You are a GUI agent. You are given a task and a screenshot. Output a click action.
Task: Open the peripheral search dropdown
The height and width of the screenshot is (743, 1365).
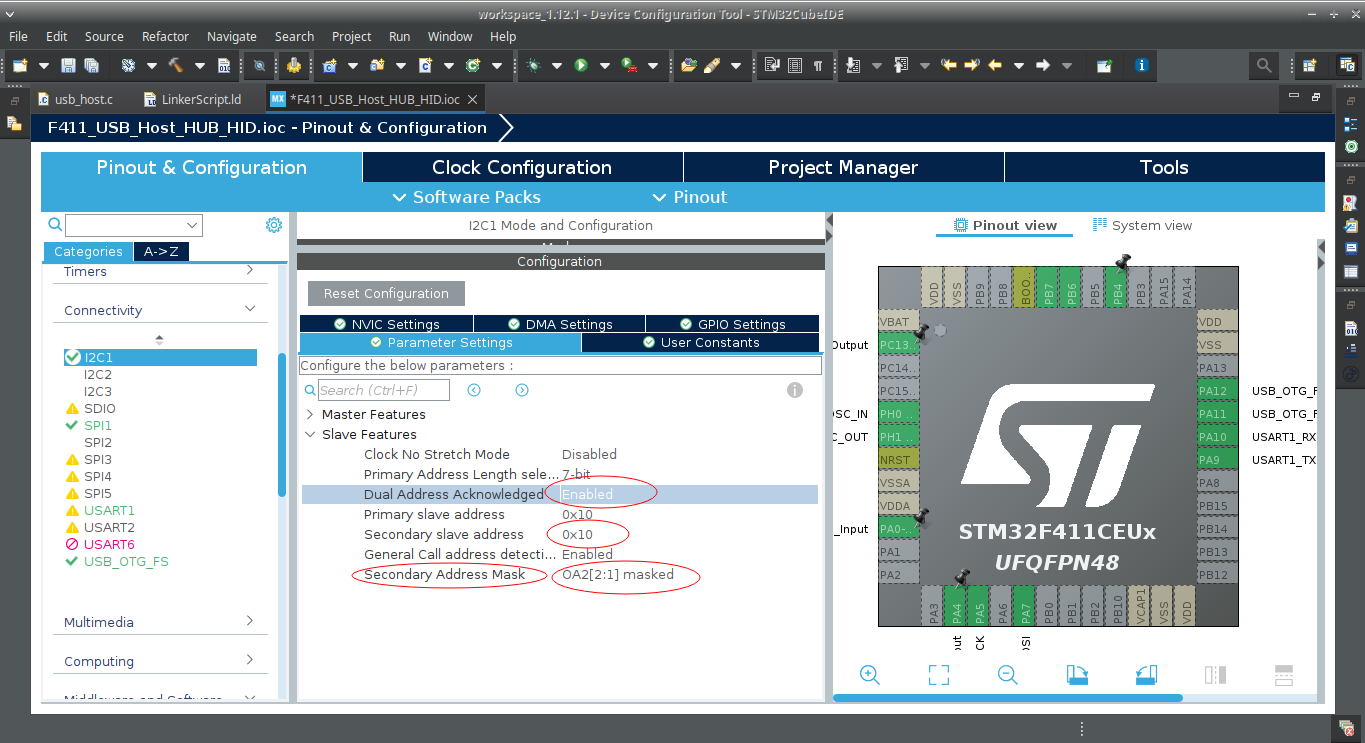193,225
